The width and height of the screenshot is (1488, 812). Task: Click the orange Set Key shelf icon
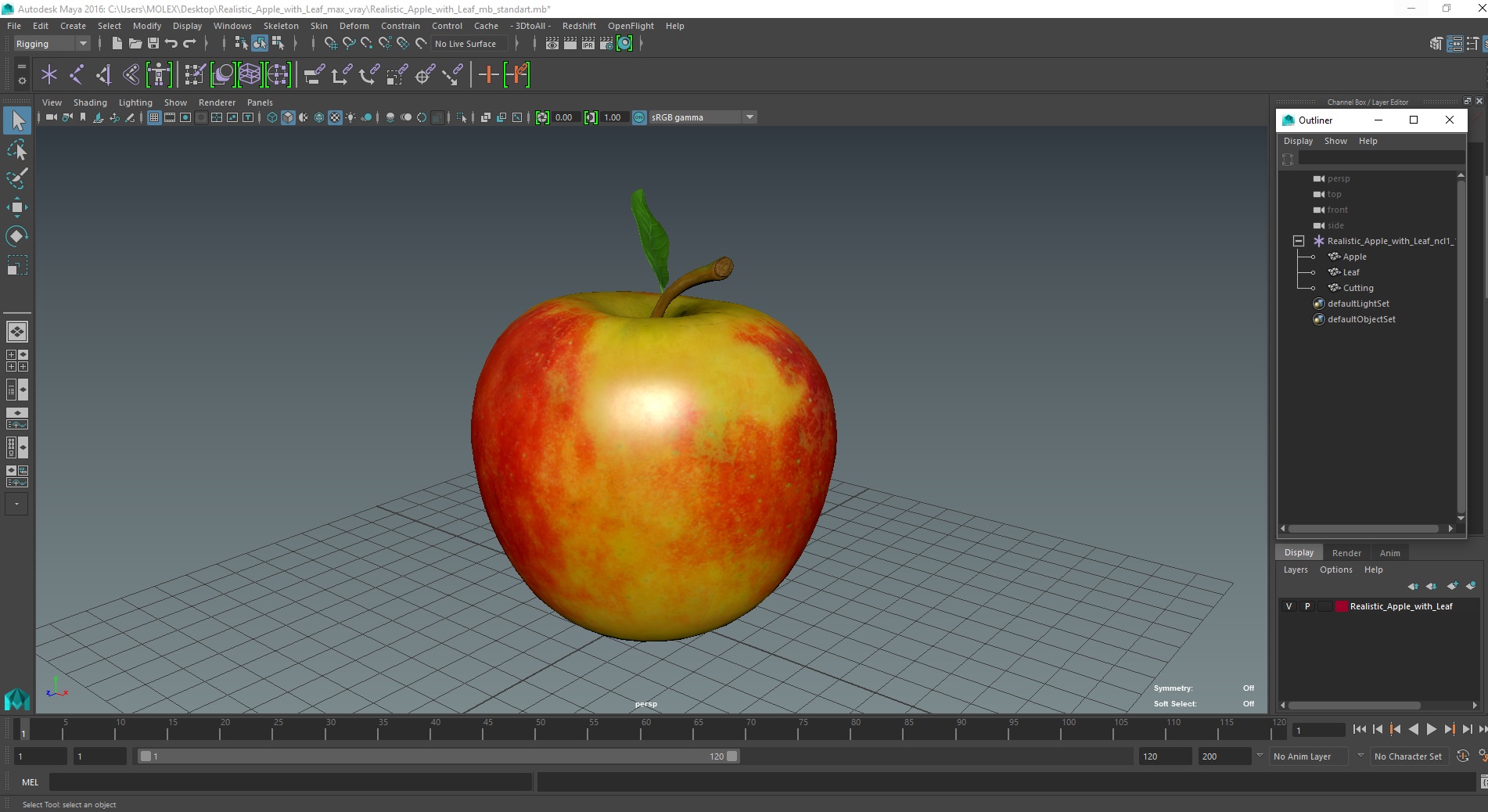tap(488, 75)
